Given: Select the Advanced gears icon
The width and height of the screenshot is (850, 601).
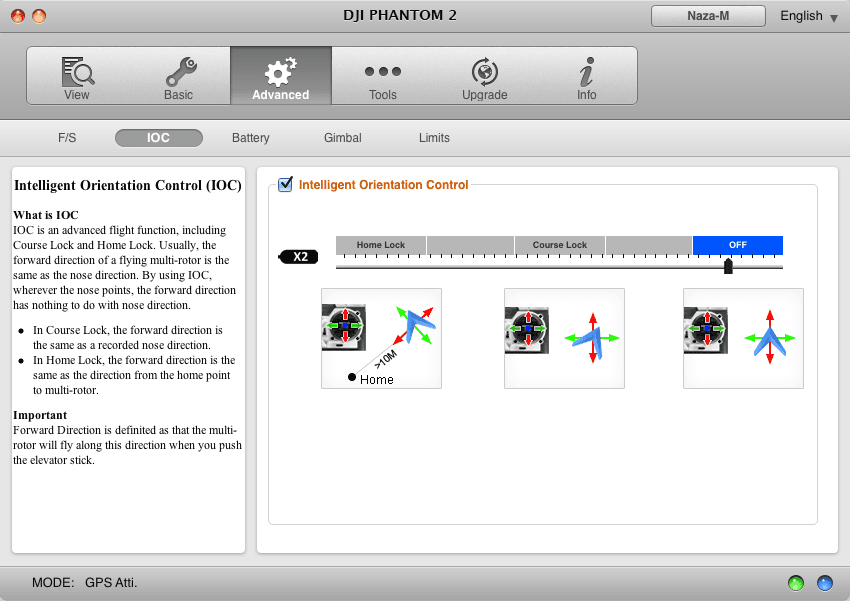Looking at the screenshot, I should pos(280,72).
